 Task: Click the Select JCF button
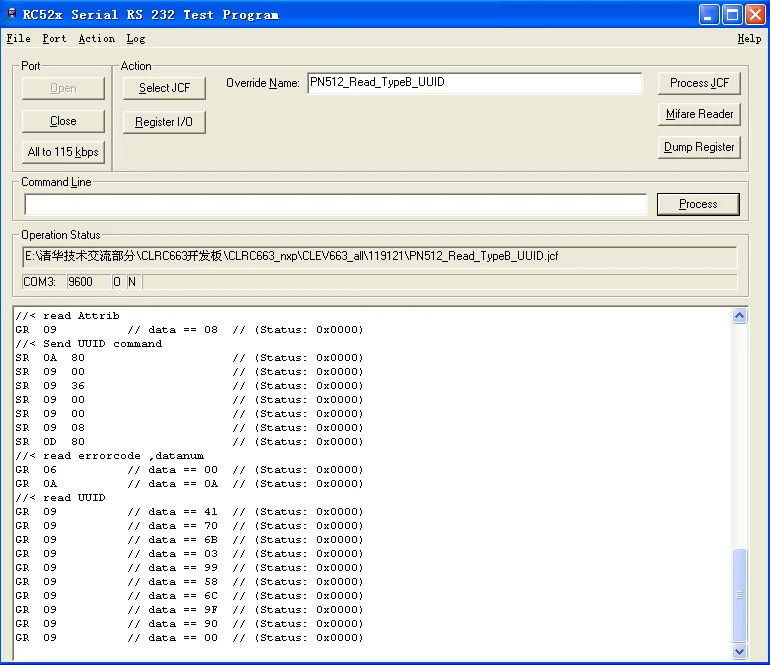[164, 88]
